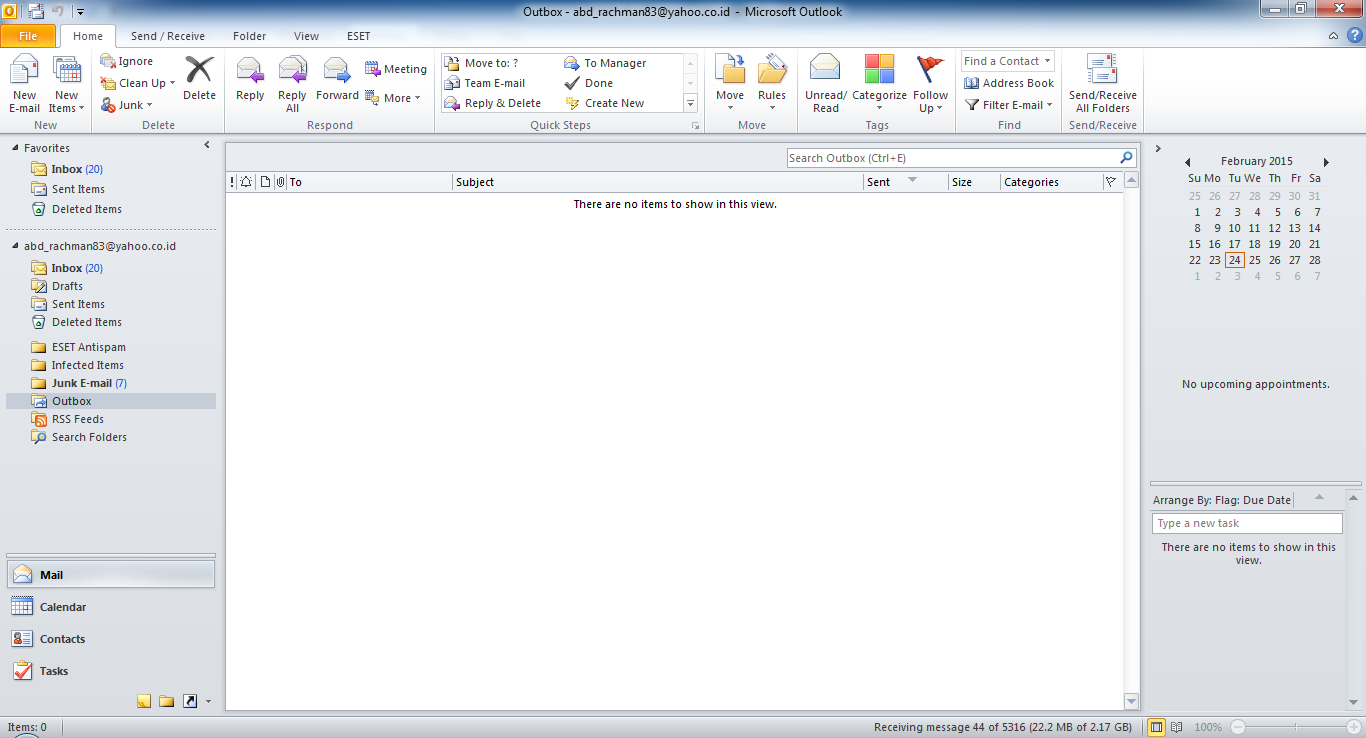Viewport: 1366px width, 738px height.
Task: Select the Junk E-mail folder
Action: click(x=81, y=383)
